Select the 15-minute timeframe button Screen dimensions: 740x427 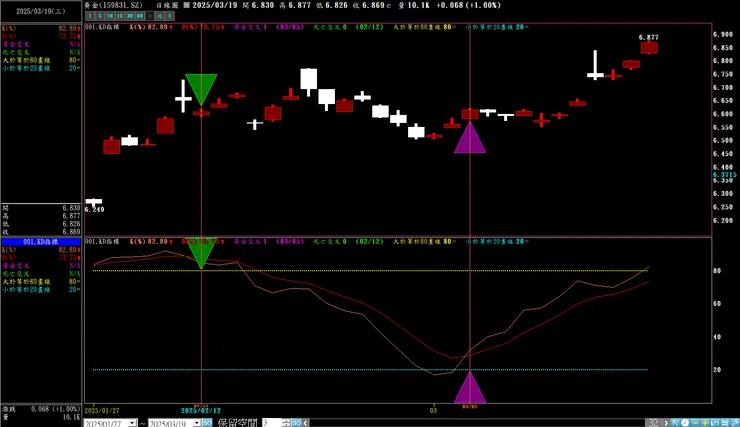click(120, 16)
